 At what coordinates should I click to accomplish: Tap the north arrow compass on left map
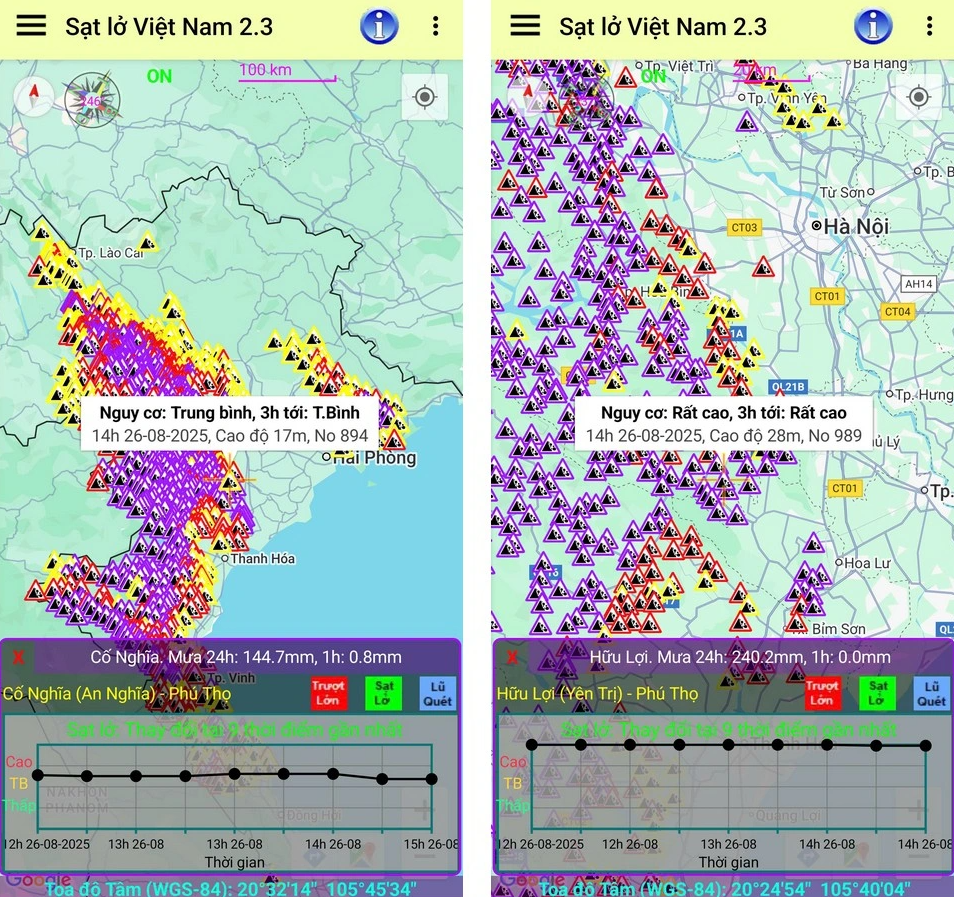(x=34, y=96)
